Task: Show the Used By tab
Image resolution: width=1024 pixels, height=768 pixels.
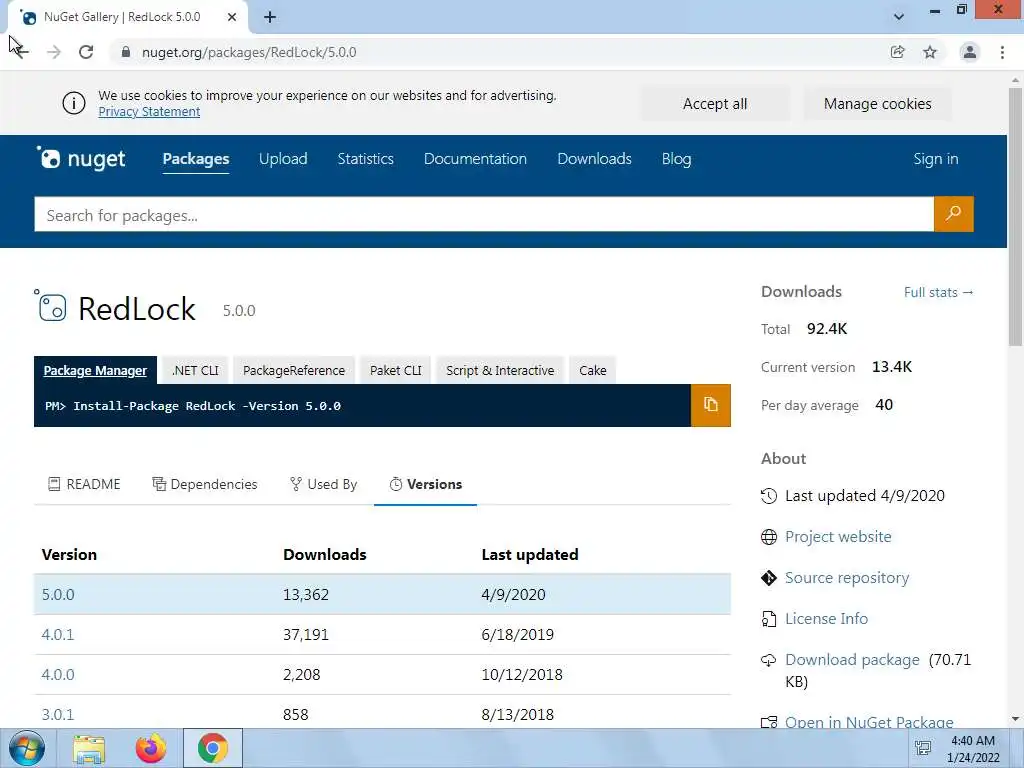Action: pyautogui.click(x=323, y=484)
